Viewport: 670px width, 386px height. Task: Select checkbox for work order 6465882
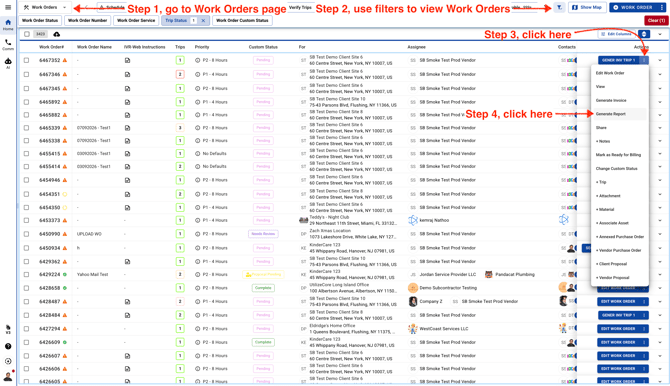(26, 115)
